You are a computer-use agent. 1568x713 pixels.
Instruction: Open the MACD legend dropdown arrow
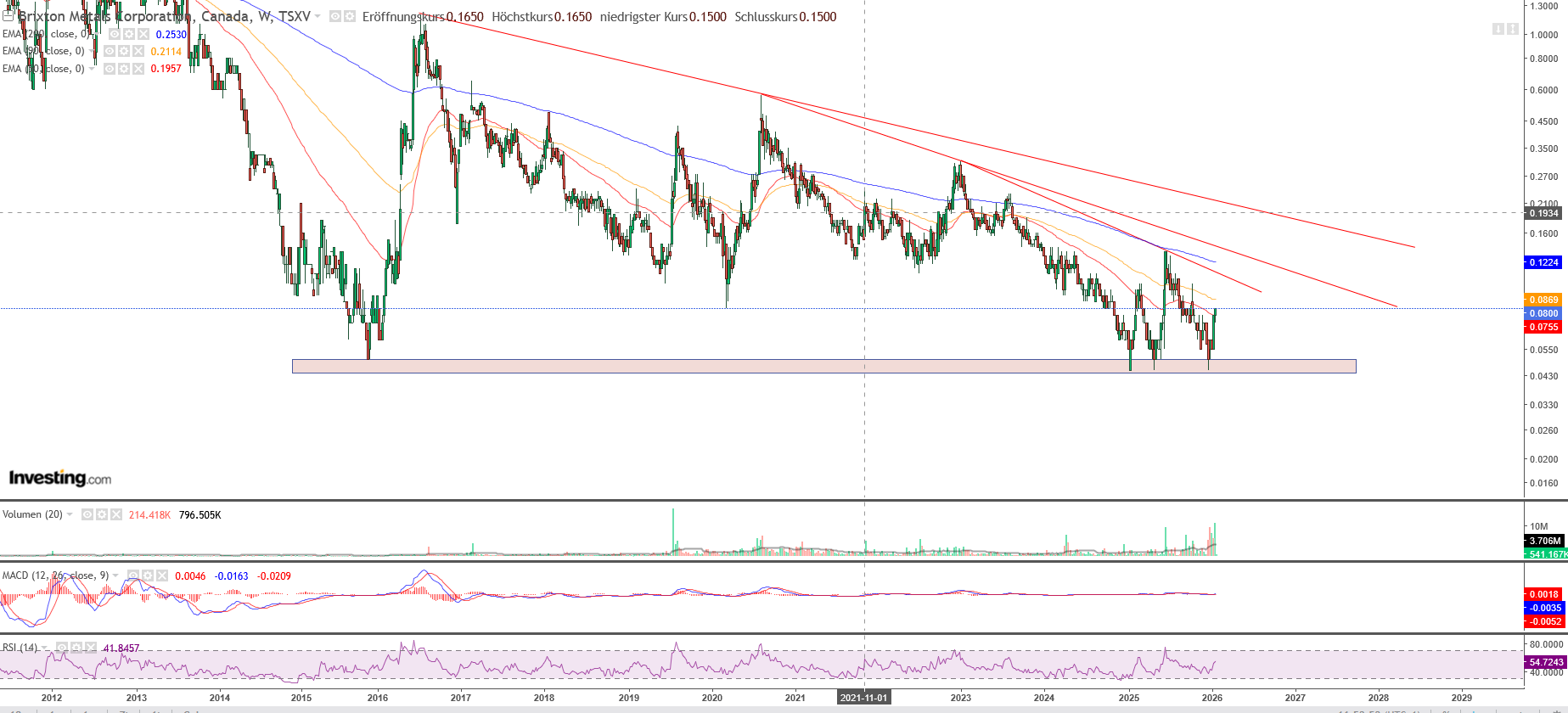[115, 575]
